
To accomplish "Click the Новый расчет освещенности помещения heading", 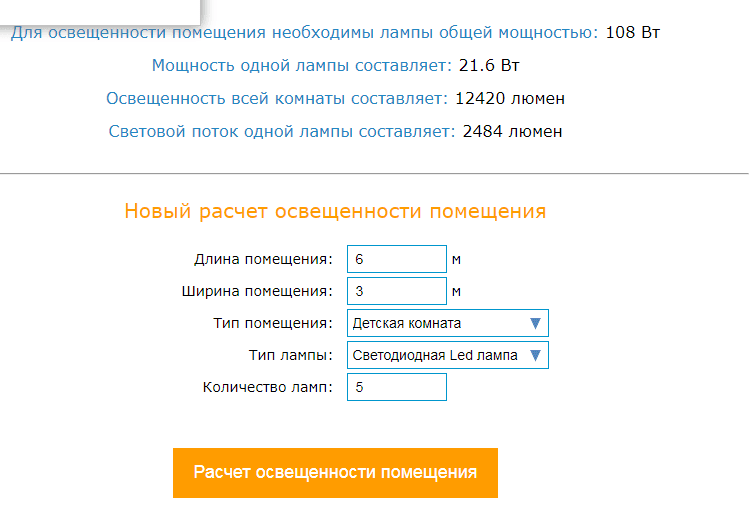I will point(335,211).
